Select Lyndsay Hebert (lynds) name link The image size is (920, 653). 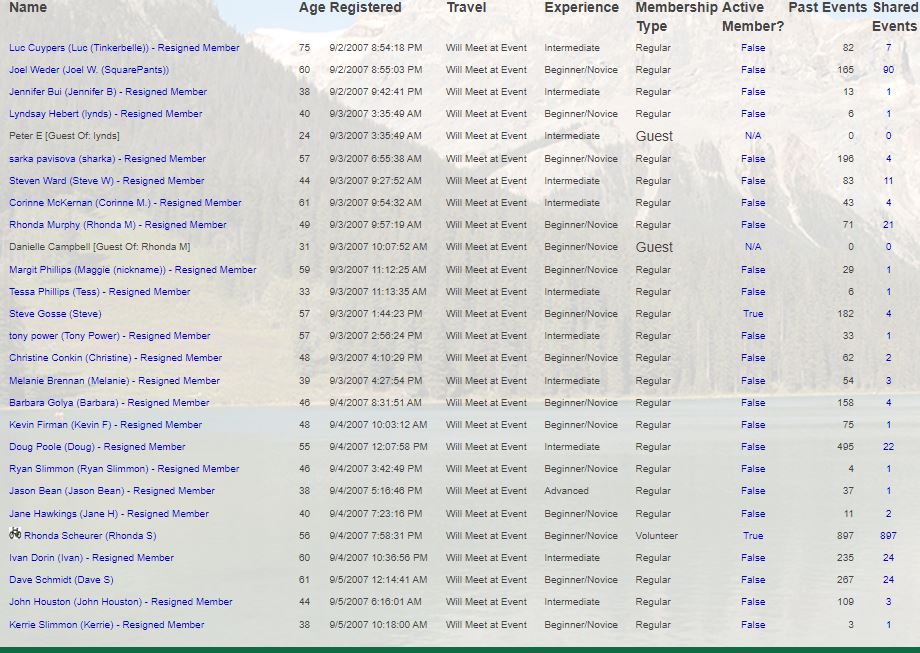pyautogui.click(x=106, y=114)
